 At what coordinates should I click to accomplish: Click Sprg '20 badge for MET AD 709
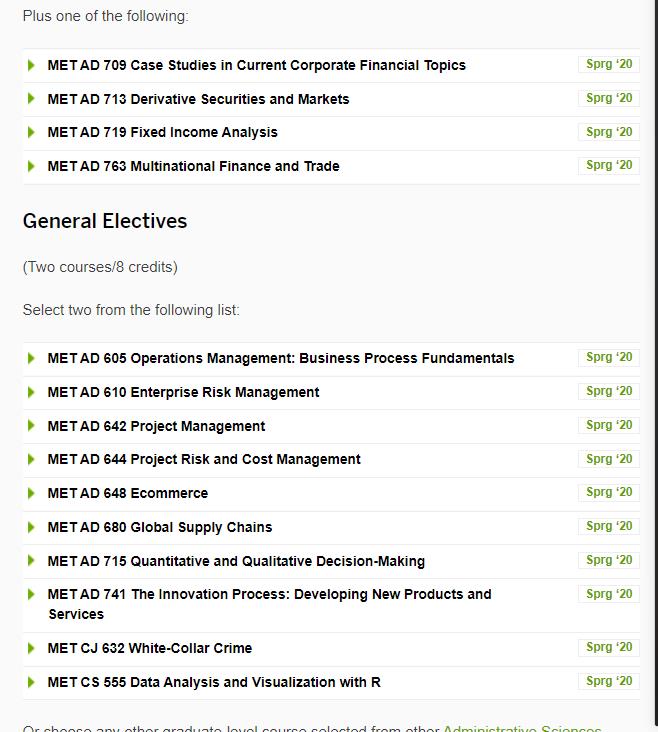pyautogui.click(x=608, y=64)
